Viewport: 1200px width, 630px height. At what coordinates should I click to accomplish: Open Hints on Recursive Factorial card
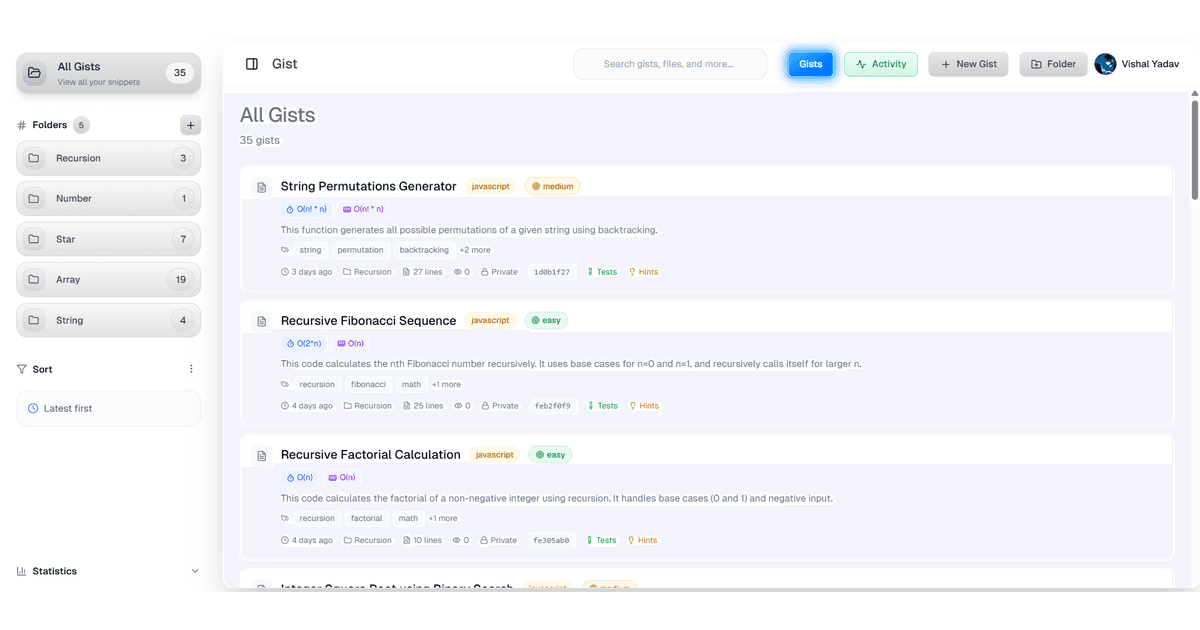643,540
